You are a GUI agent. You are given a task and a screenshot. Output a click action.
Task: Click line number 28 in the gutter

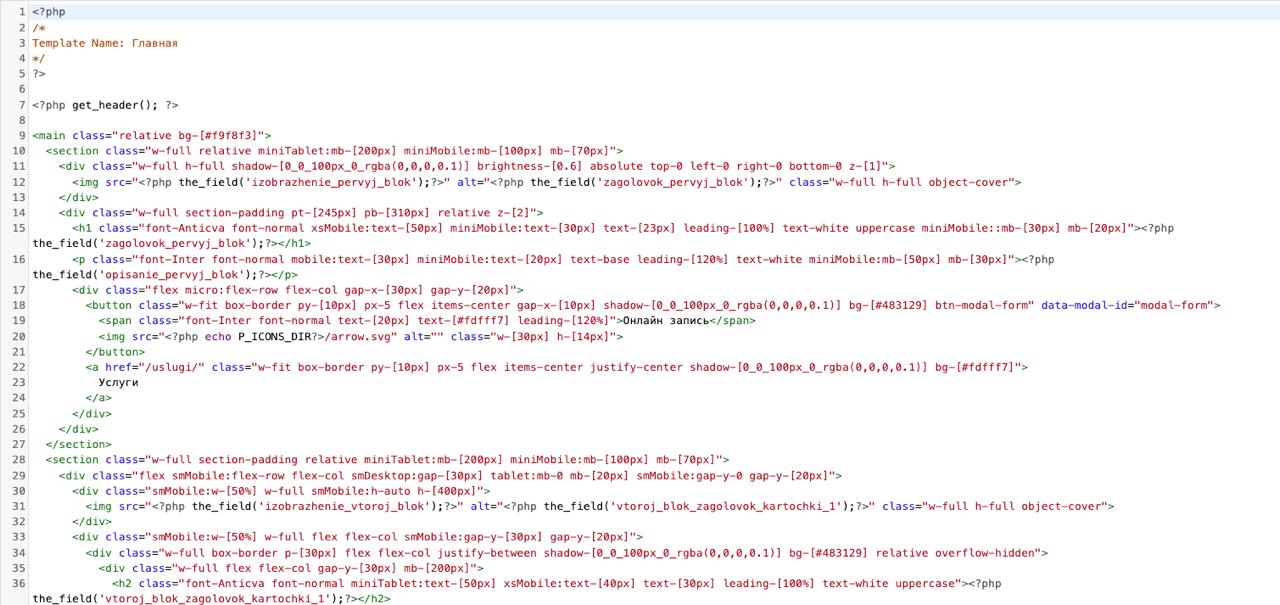pyautogui.click(x=19, y=460)
